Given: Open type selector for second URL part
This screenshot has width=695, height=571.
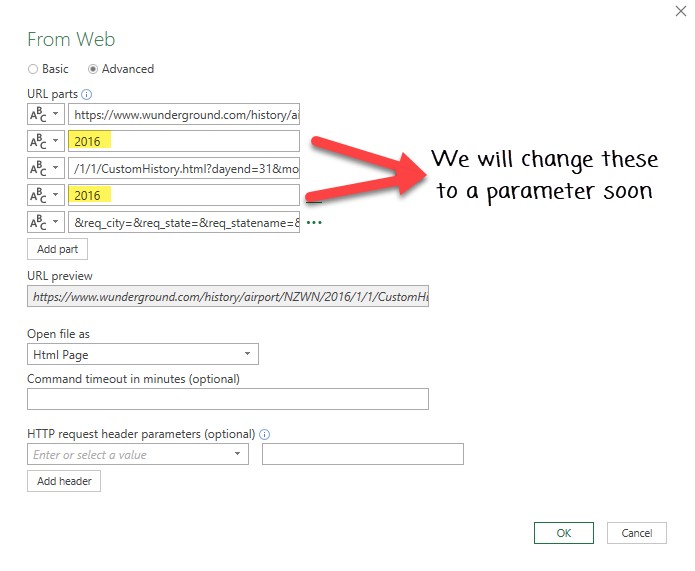Looking at the screenshot, I should click(45, 142).
